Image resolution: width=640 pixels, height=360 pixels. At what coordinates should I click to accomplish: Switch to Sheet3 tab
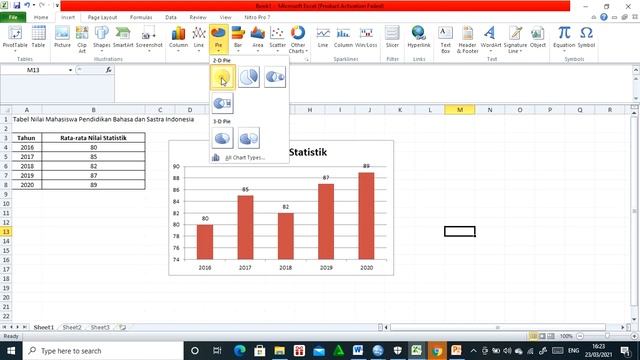100,327
